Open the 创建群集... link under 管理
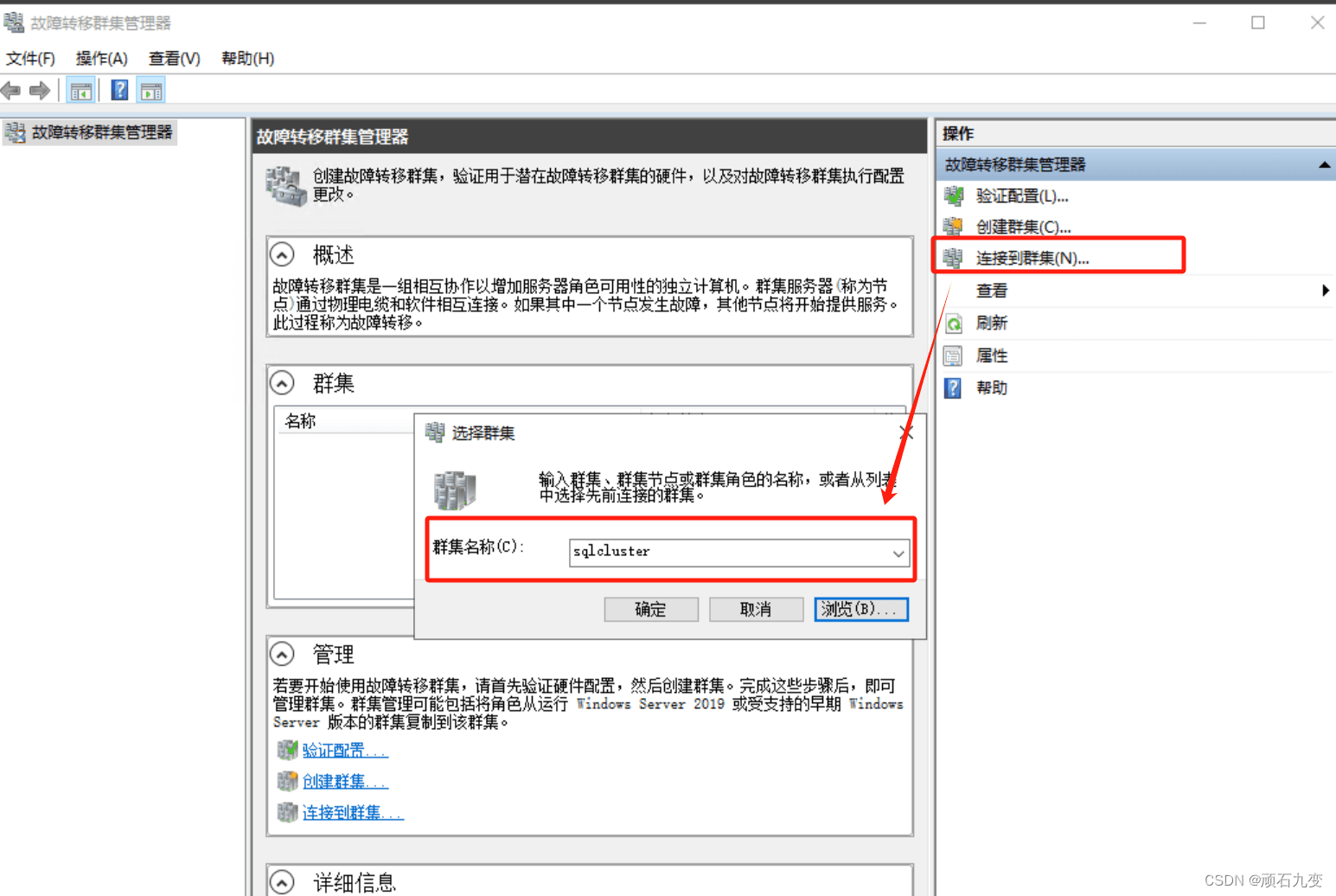 click(x=345, y=781)
